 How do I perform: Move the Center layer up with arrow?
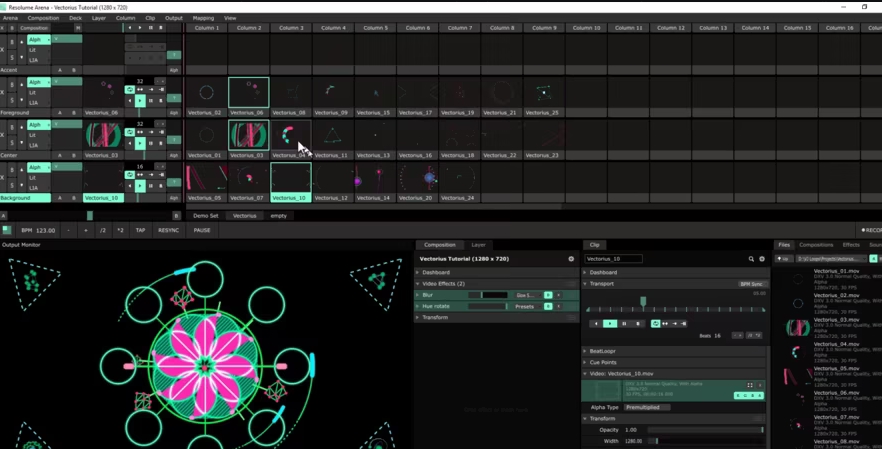click(x=21, y=127)
